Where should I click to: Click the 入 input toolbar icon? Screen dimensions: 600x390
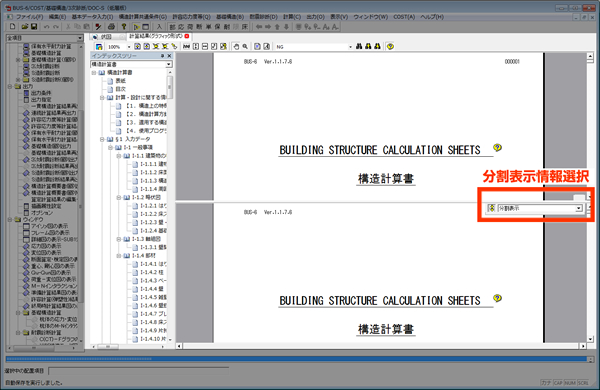pyautogui.click(x=159, y=26)
